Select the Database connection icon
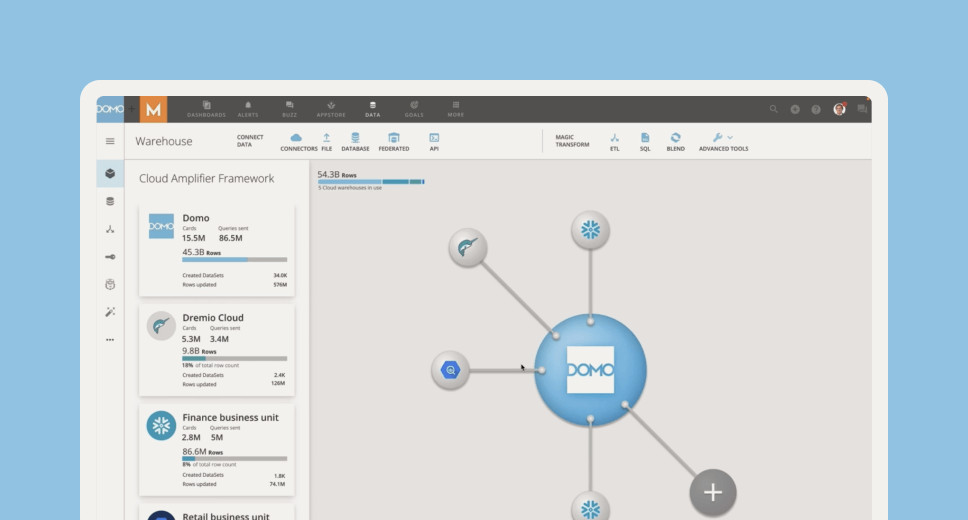Image resolution: width=968 pixels, height=520 pixels. [x=355, y=138]
